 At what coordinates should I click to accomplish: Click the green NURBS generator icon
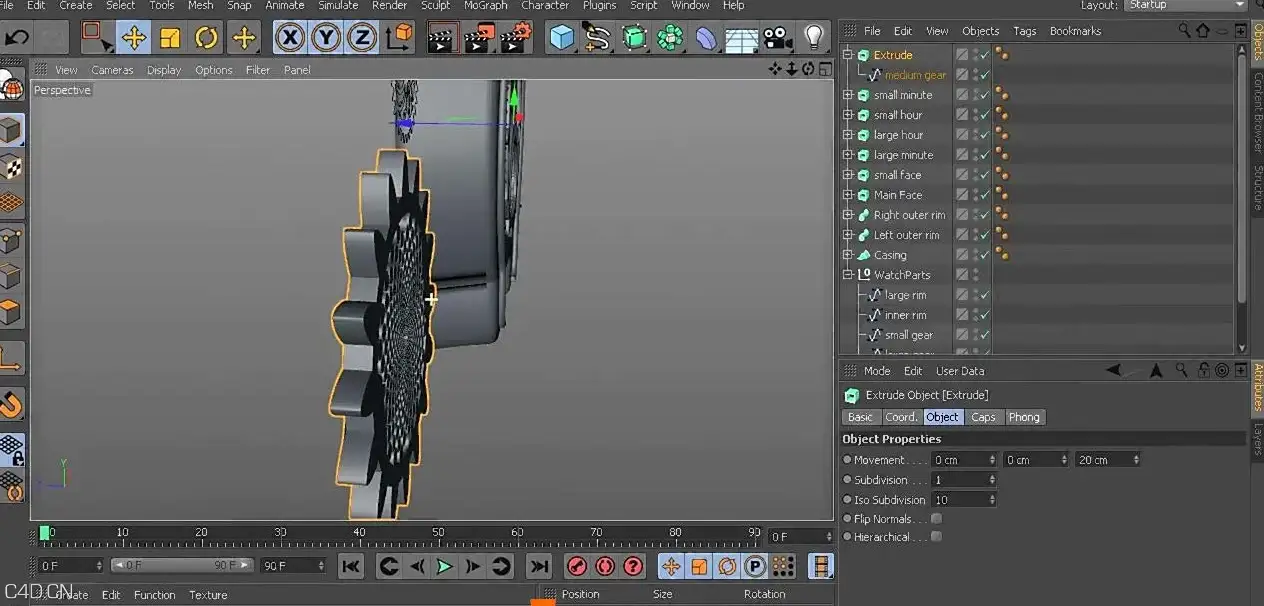pyautogui.click(x=634, y=38)
